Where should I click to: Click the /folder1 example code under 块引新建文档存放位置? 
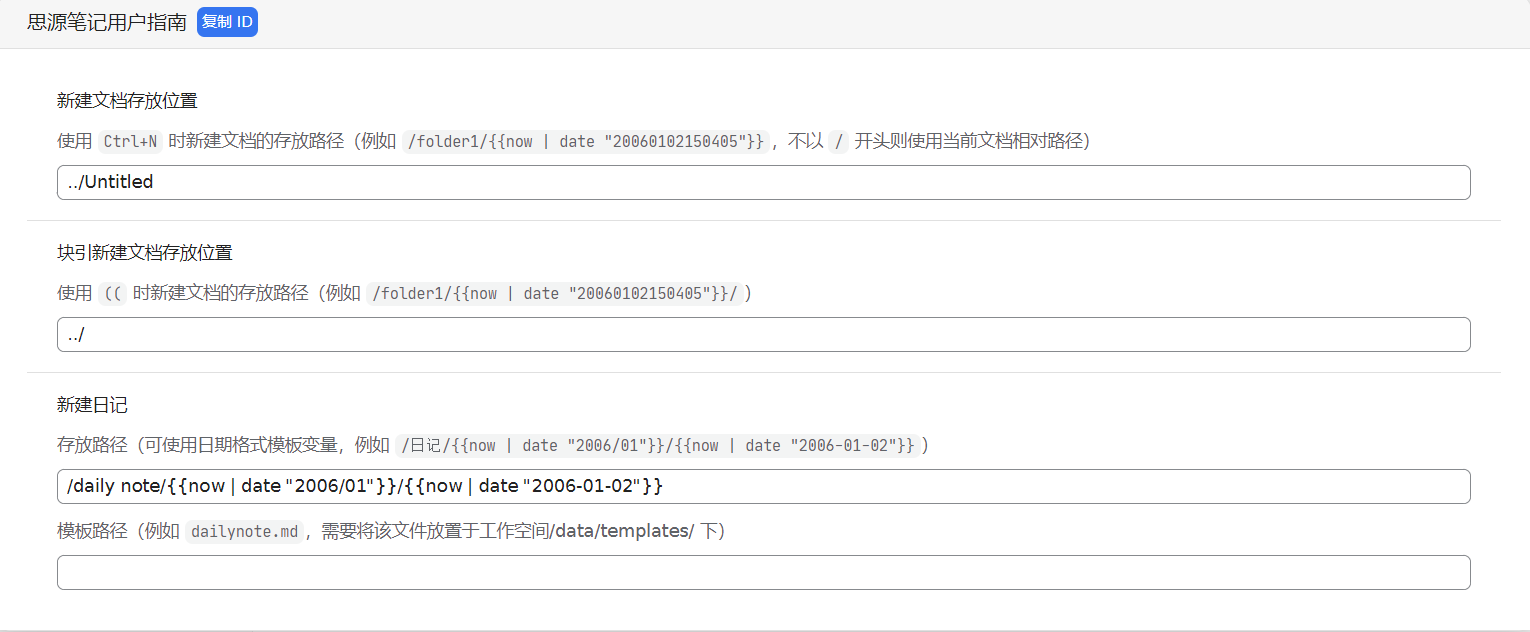click(x=554, y=293)
